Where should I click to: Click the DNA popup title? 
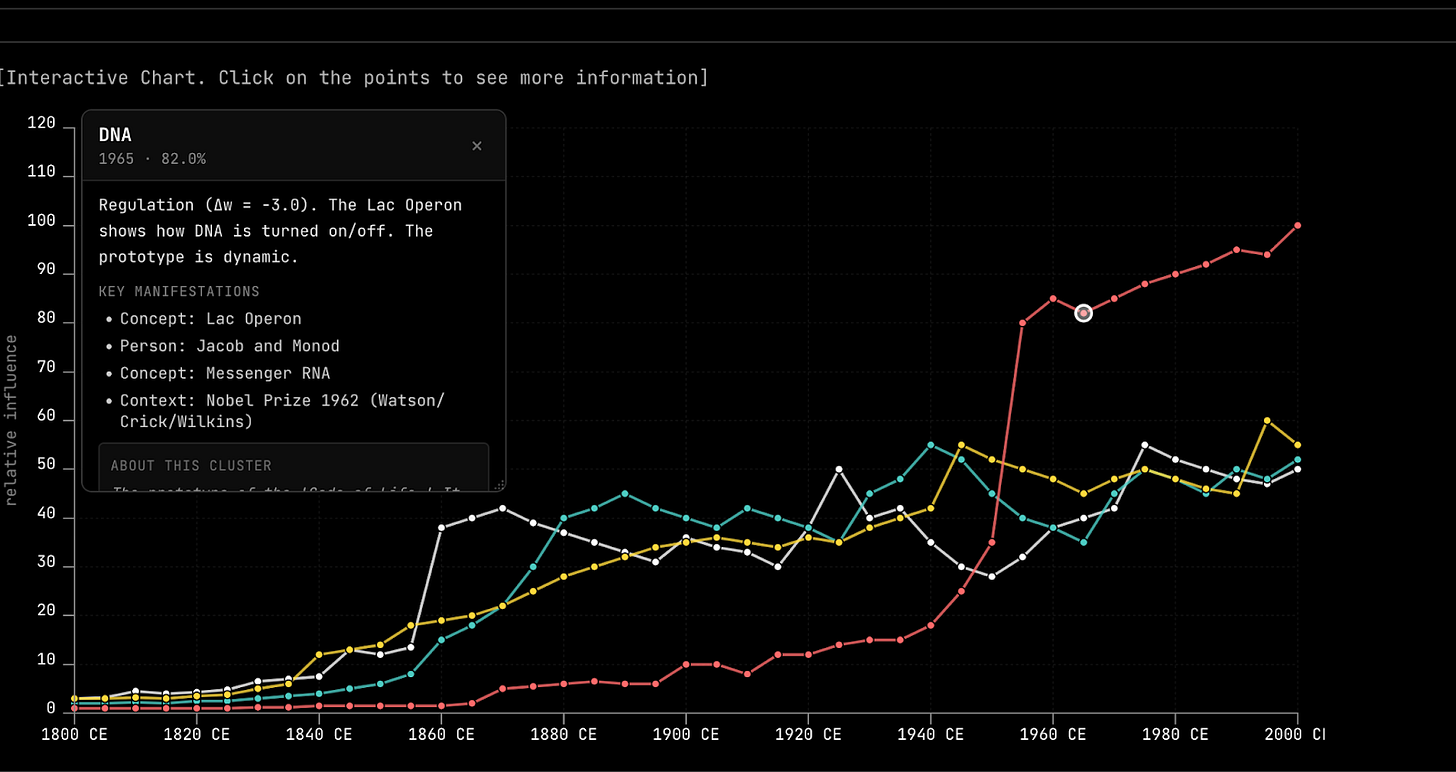pyautogui.click(x=115, y=135)
